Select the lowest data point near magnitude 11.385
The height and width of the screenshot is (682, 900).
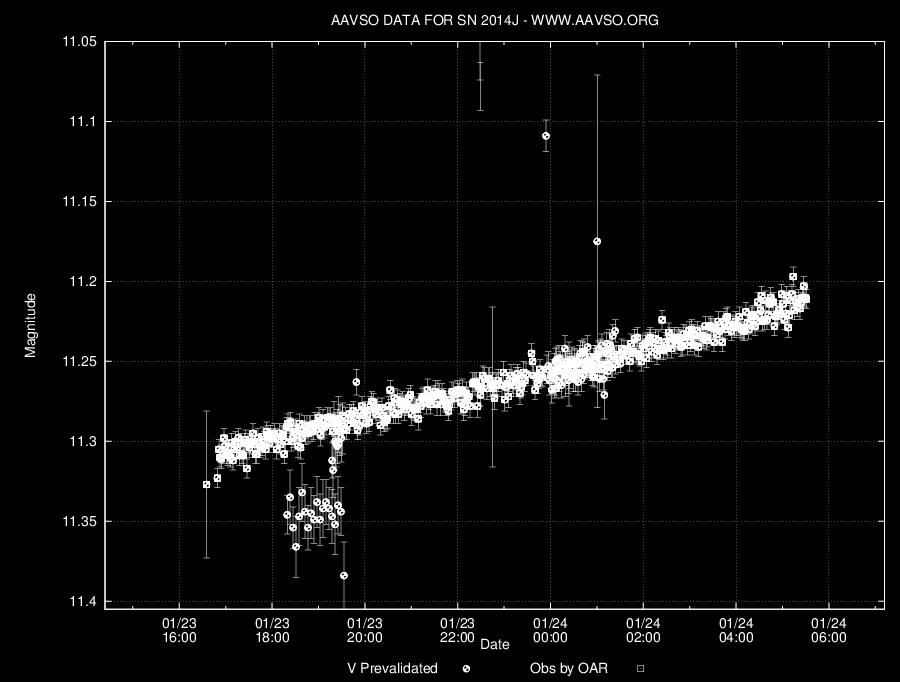344,576
